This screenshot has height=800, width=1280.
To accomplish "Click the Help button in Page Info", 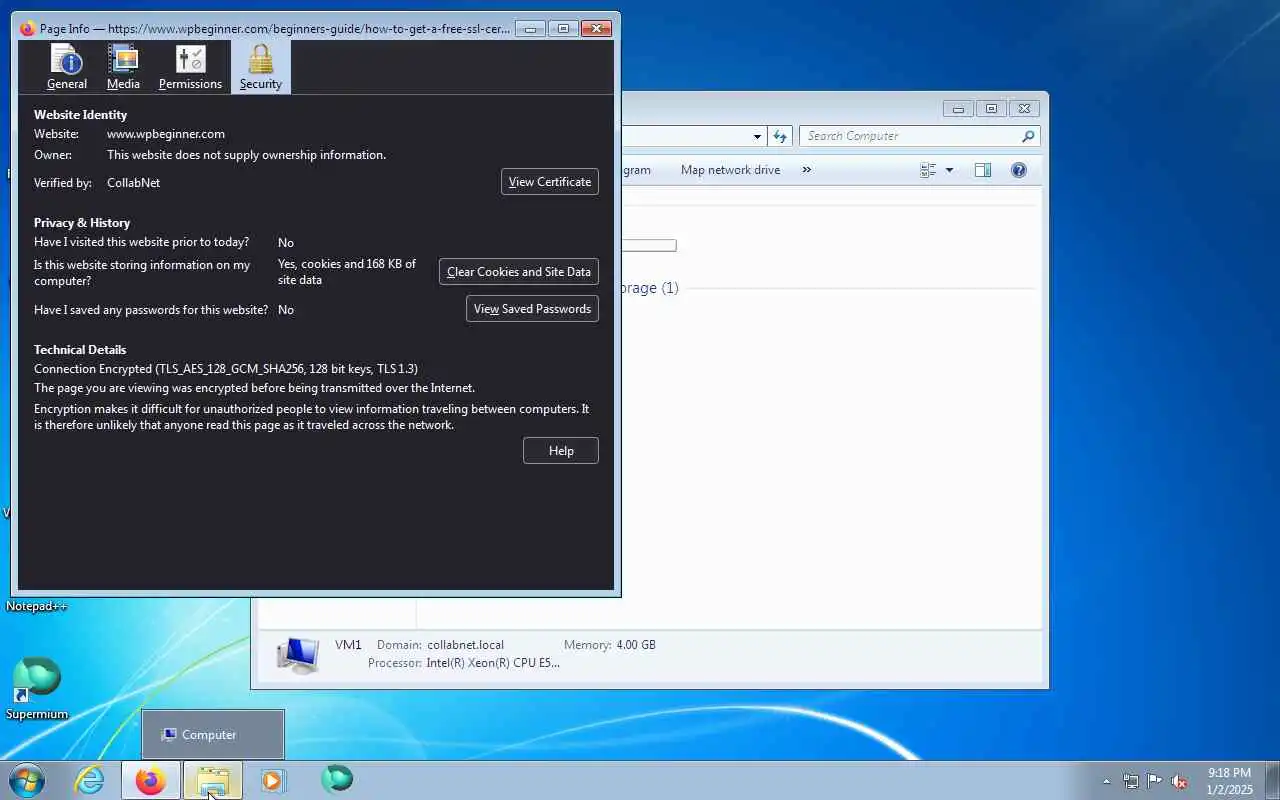I will tap(561, 451).
